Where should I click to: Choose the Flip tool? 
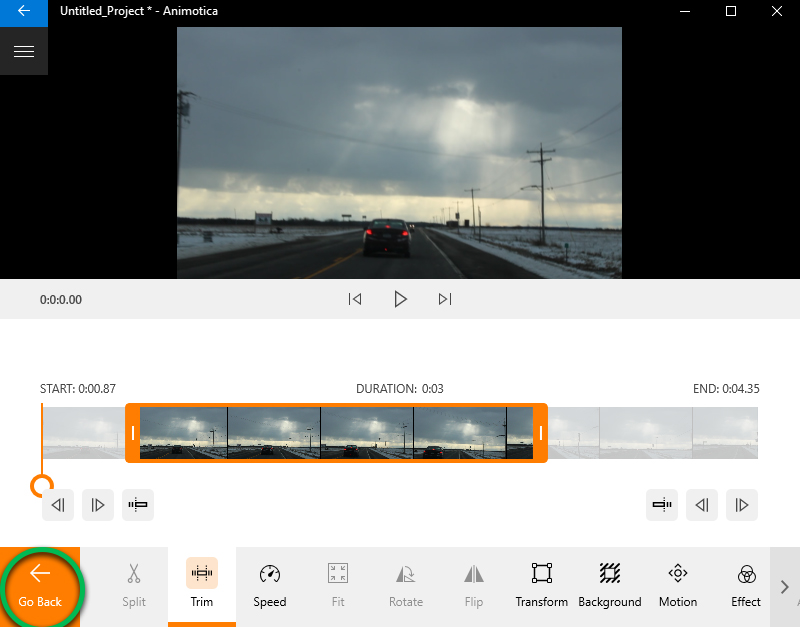point(474,587)
